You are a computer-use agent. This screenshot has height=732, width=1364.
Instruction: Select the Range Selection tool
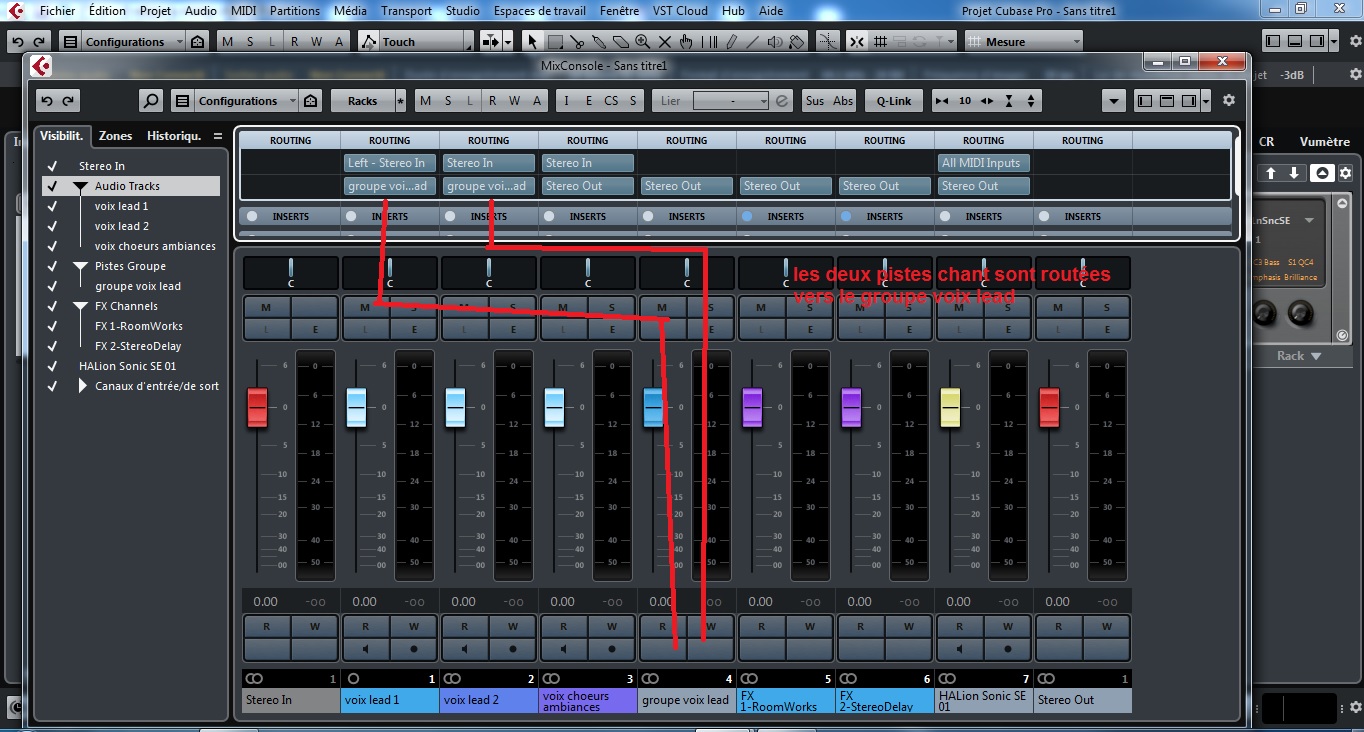click(x=555, y=42)
